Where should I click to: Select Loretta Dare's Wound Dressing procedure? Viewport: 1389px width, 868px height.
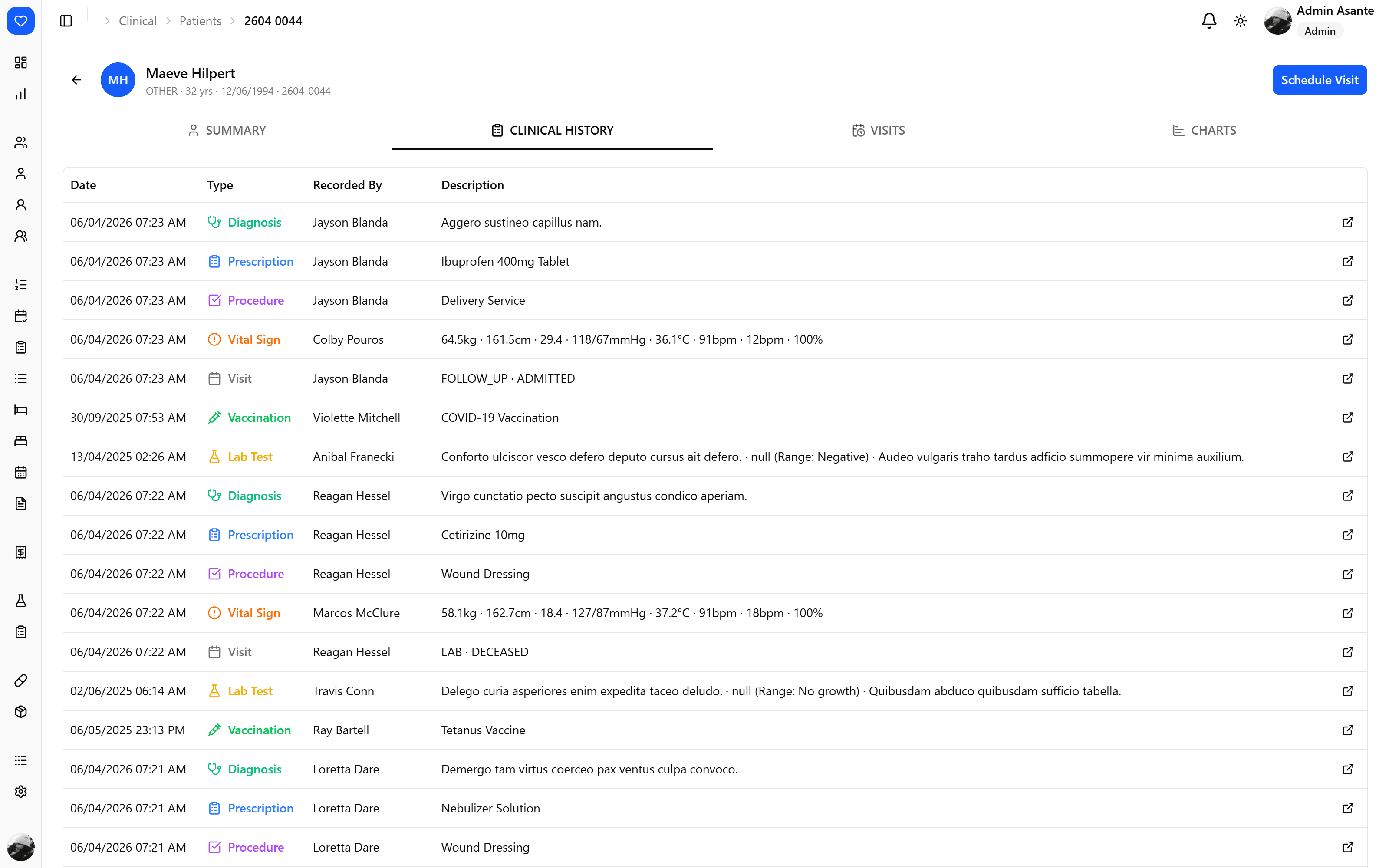tap(714, 847)
